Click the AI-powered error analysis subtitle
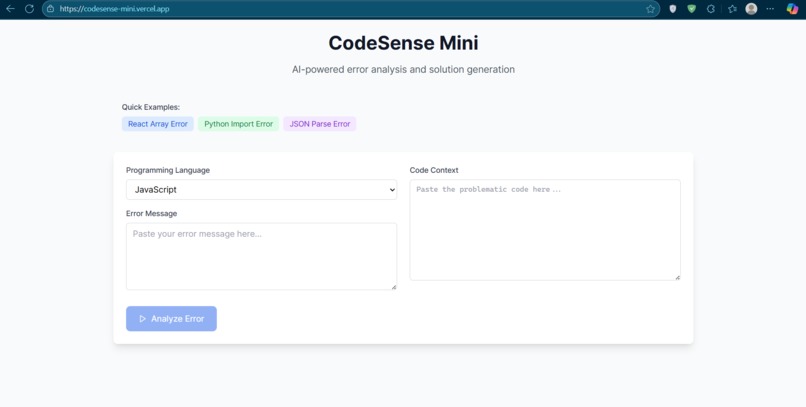Screen dimensions: 806x407 404,69
